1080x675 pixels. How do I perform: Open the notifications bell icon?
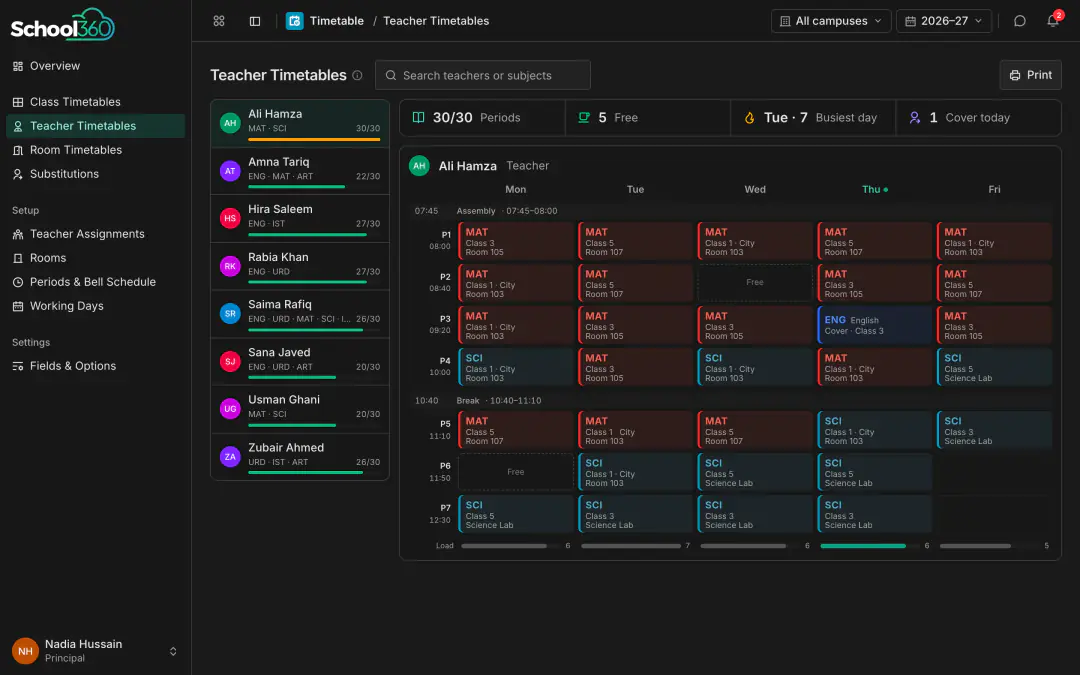1052,21
